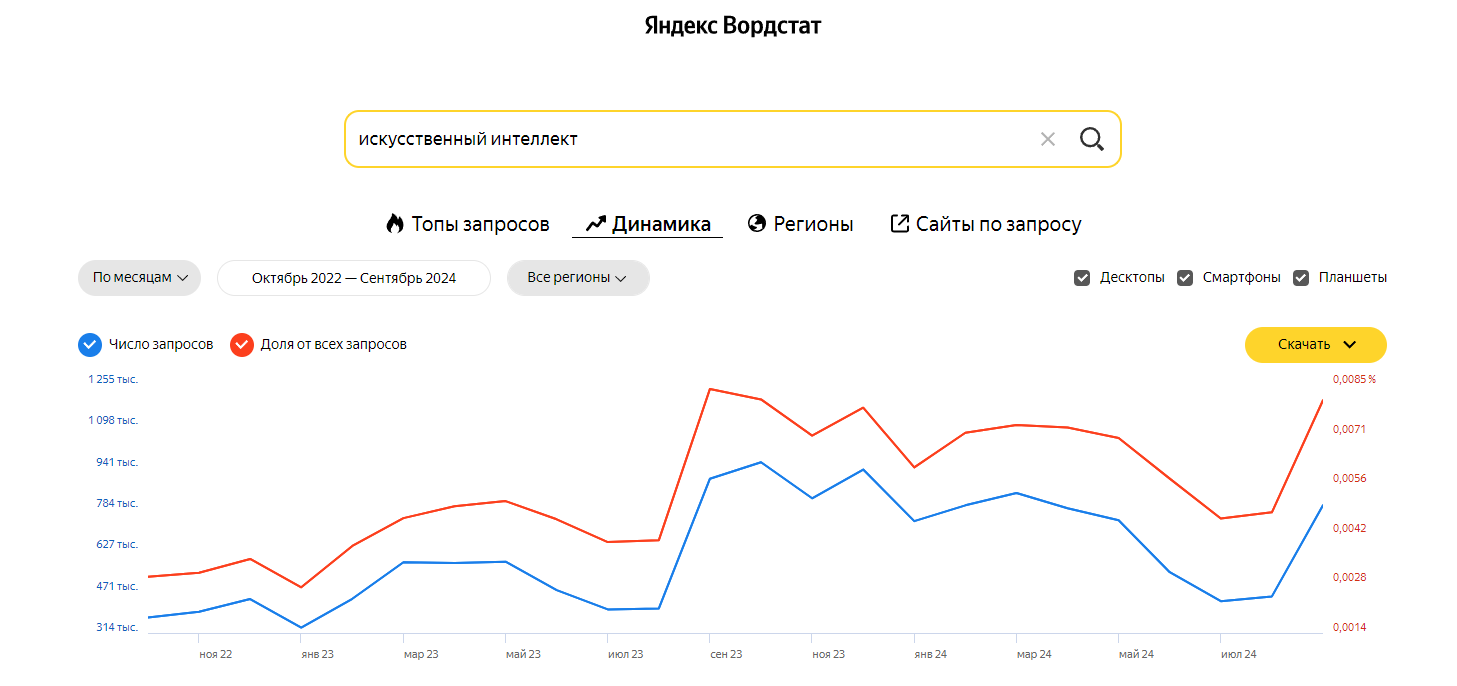
Task: Open the По месяцам dropdown
Action: click(139, 277)
